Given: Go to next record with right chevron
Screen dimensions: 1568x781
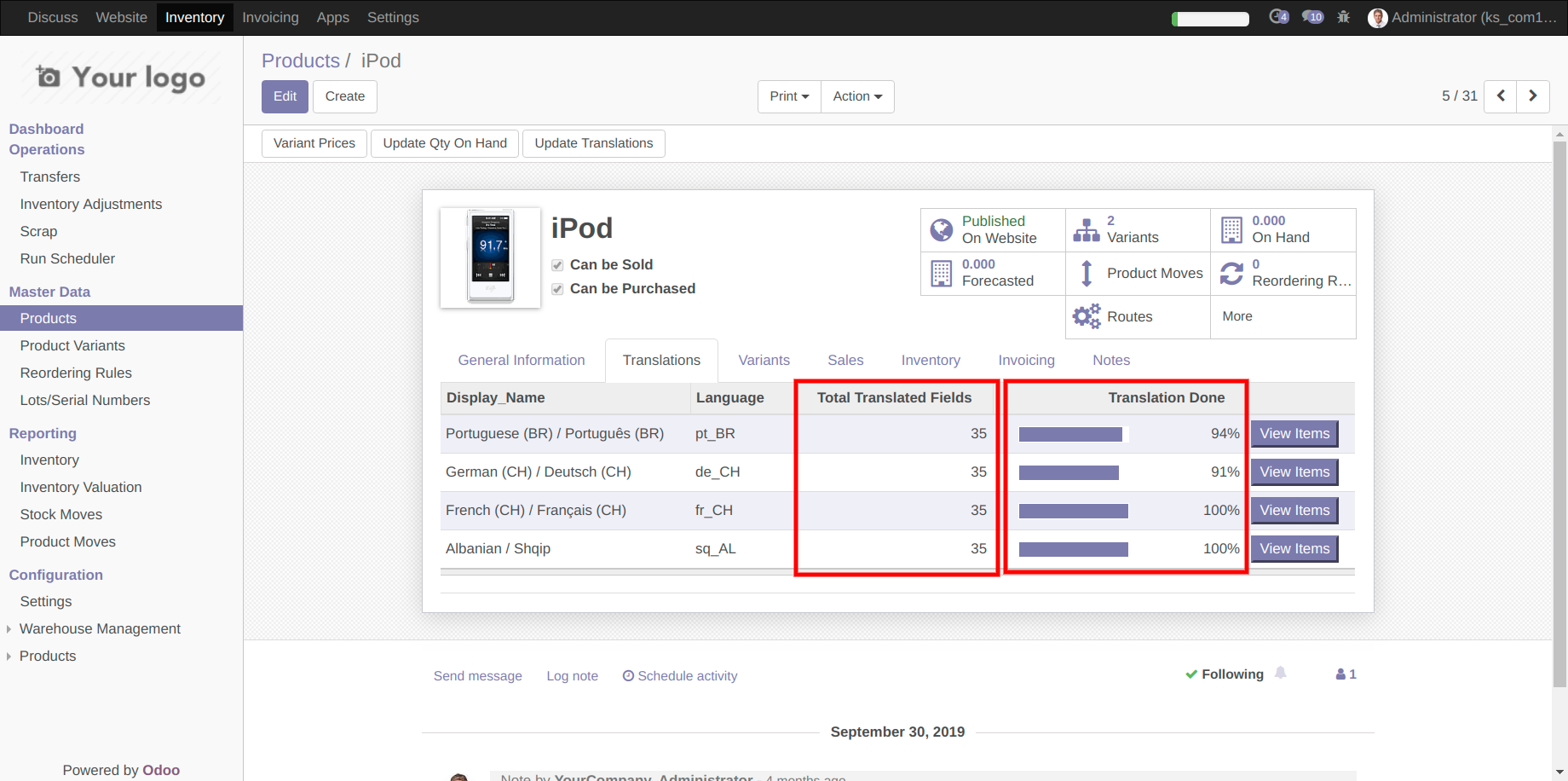Looking at the screenshot, I should pos(1533,96).
